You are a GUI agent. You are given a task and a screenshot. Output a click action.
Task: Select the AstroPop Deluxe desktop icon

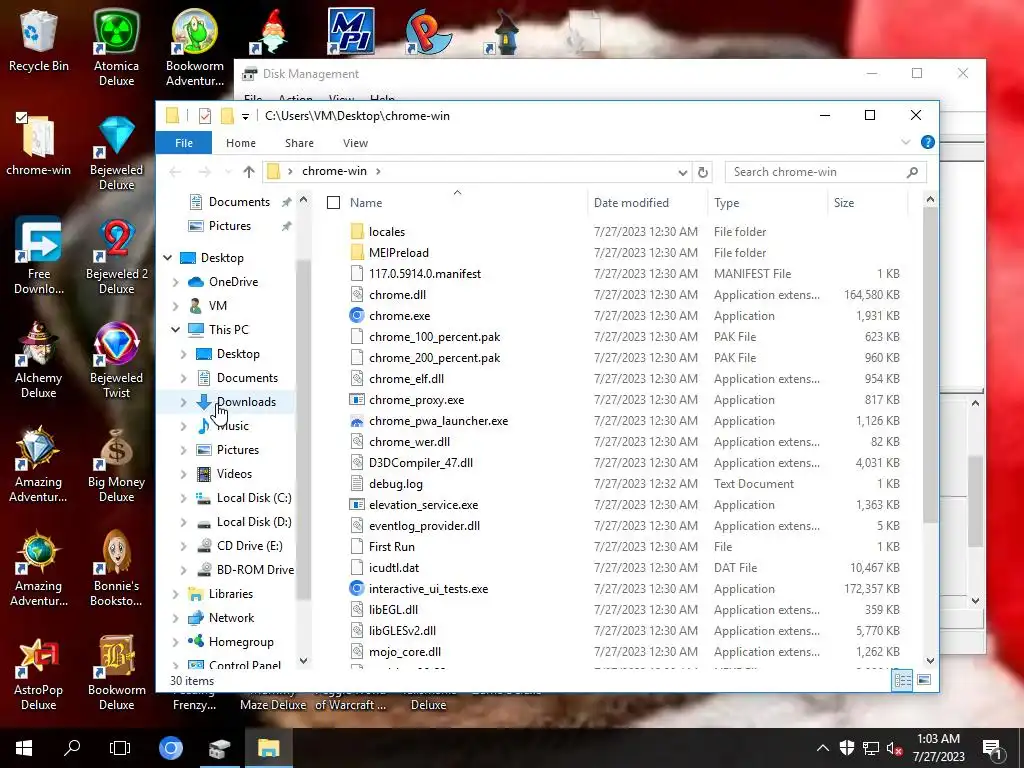click(x=39, y=671)
